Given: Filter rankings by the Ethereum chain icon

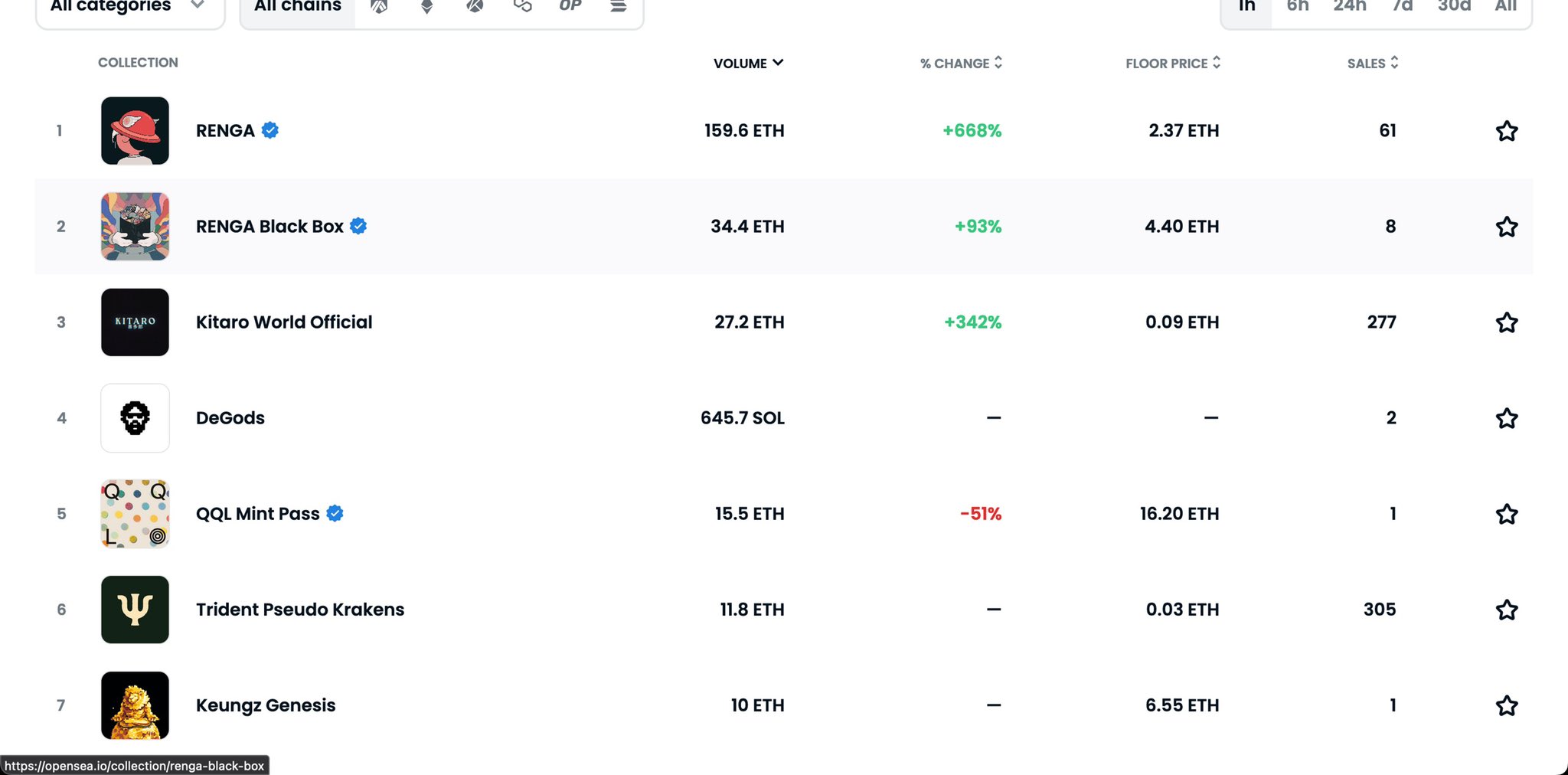Looking at the screenshot, I should 427,6.
